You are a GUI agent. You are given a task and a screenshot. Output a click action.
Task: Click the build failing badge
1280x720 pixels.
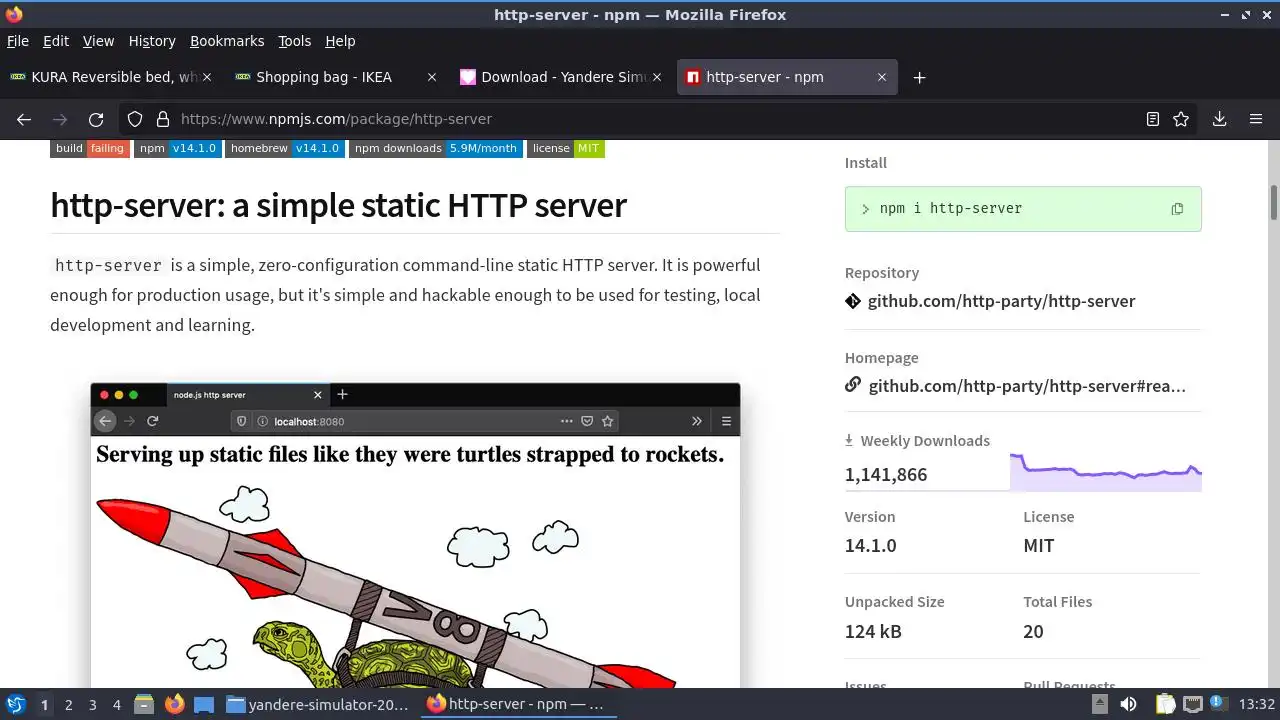[x=90, y=148]
